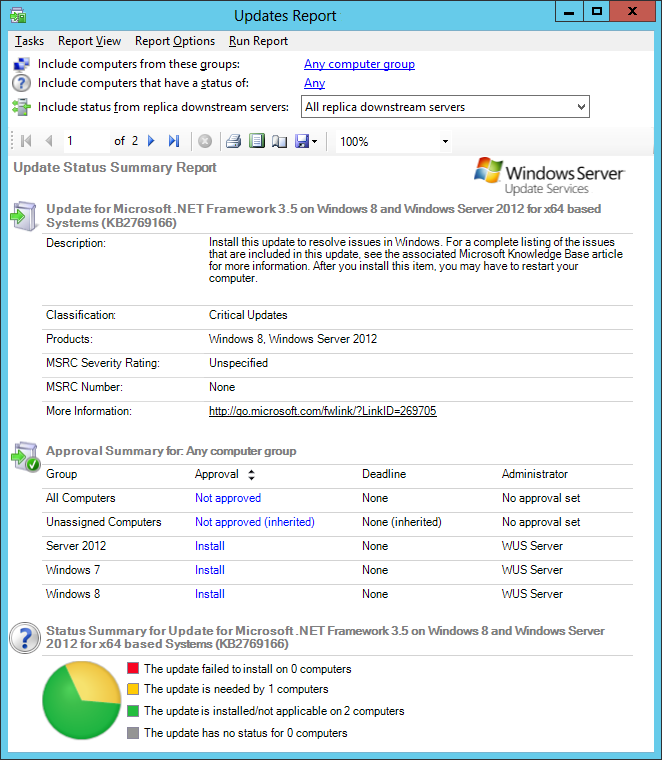Viewport: 662px width, 760px height.
Task: Click the gray no-status legend swatch
Action: [x=133, y=733]
